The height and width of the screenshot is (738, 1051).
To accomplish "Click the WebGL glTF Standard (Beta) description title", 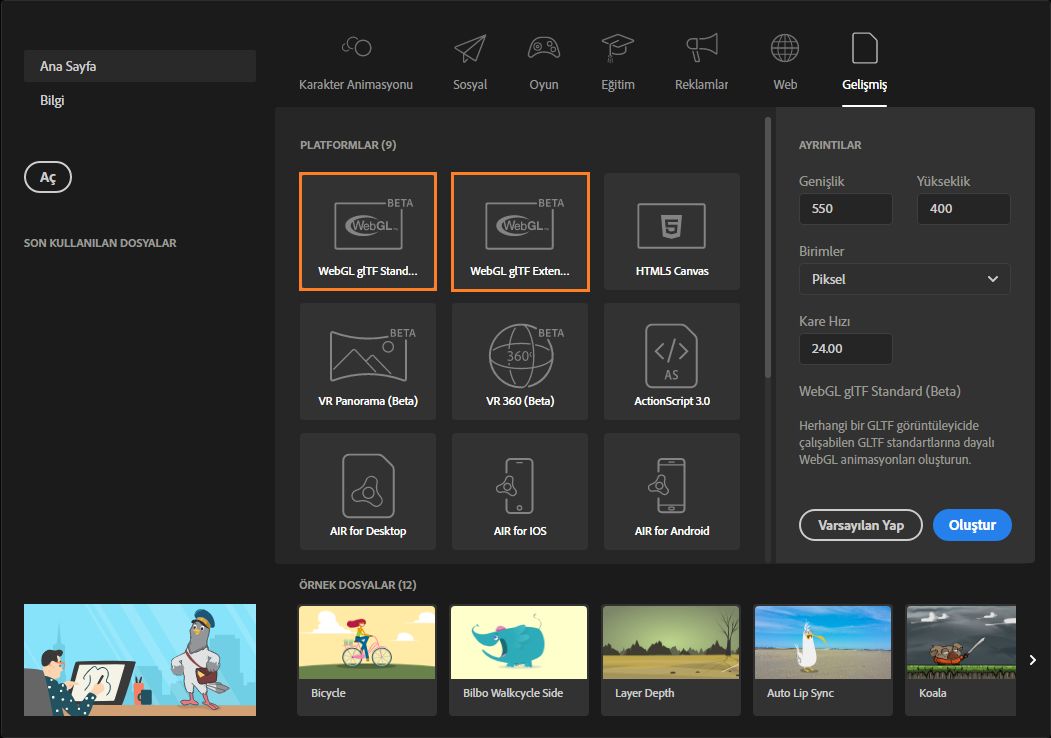I will click(x=879, y=391).
